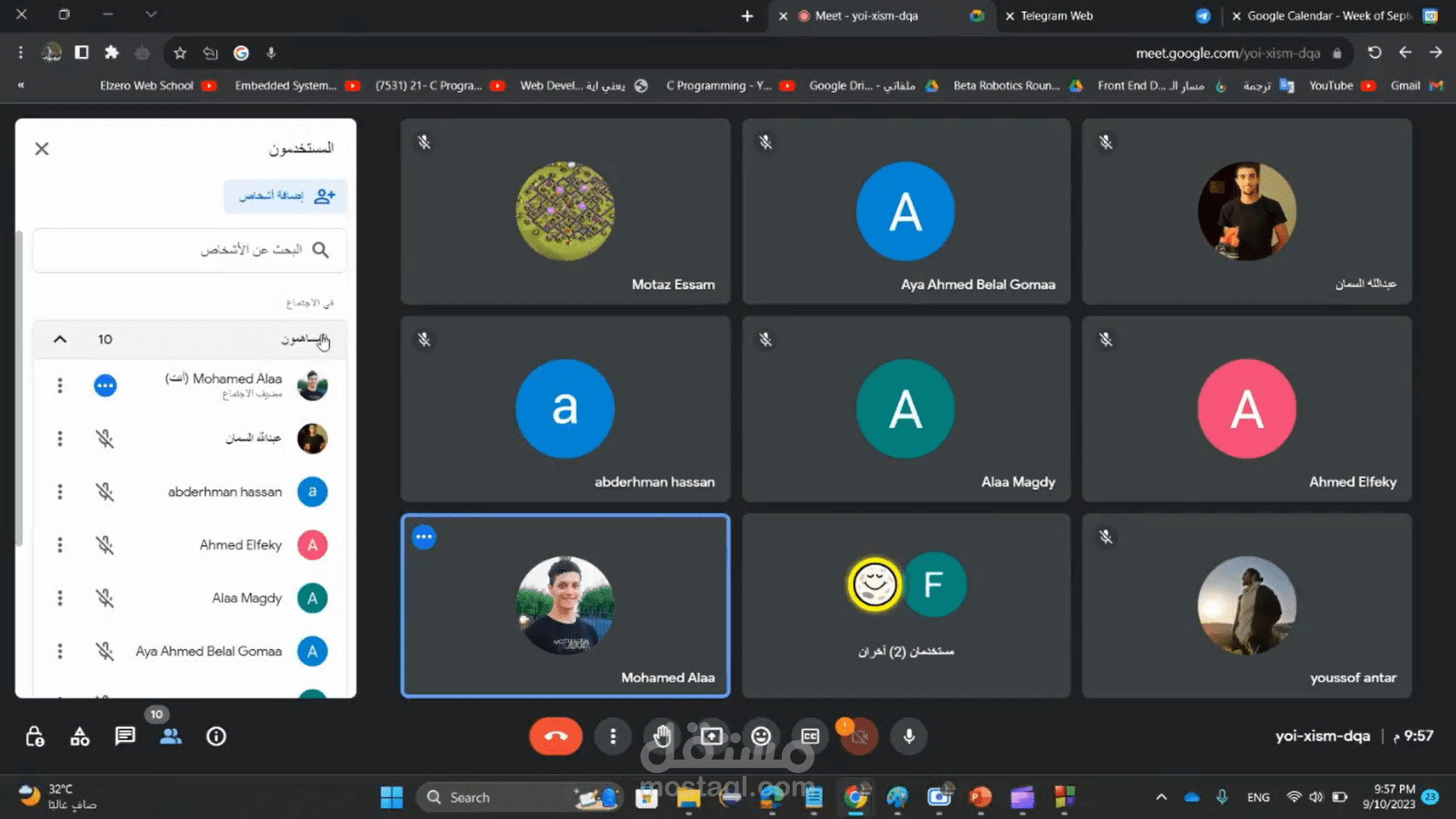Image resolution: width=1456 pixels, height=819 pixels.
Task: Send an emoji reaction
Action: pos(761,736)
